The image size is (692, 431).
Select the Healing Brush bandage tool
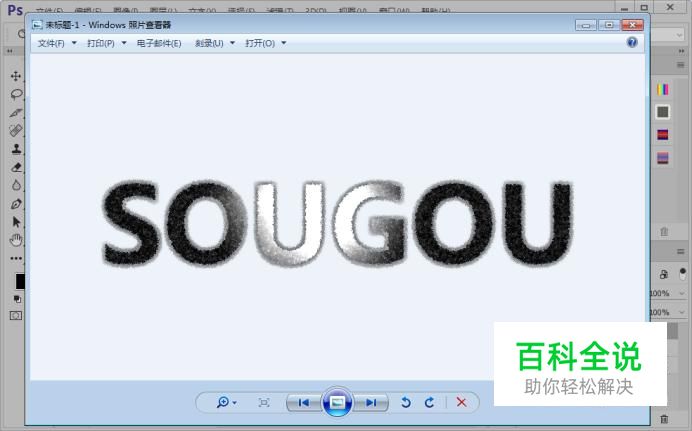16,131
